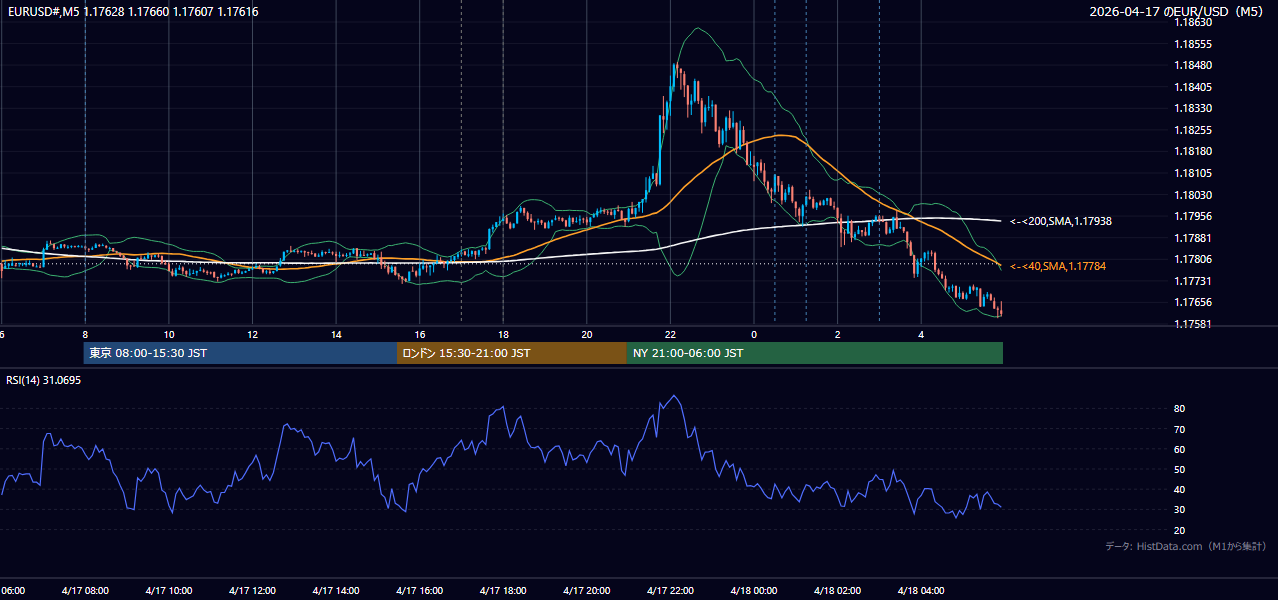Click hour tick 14 under candlestick chart

[336, 335]
